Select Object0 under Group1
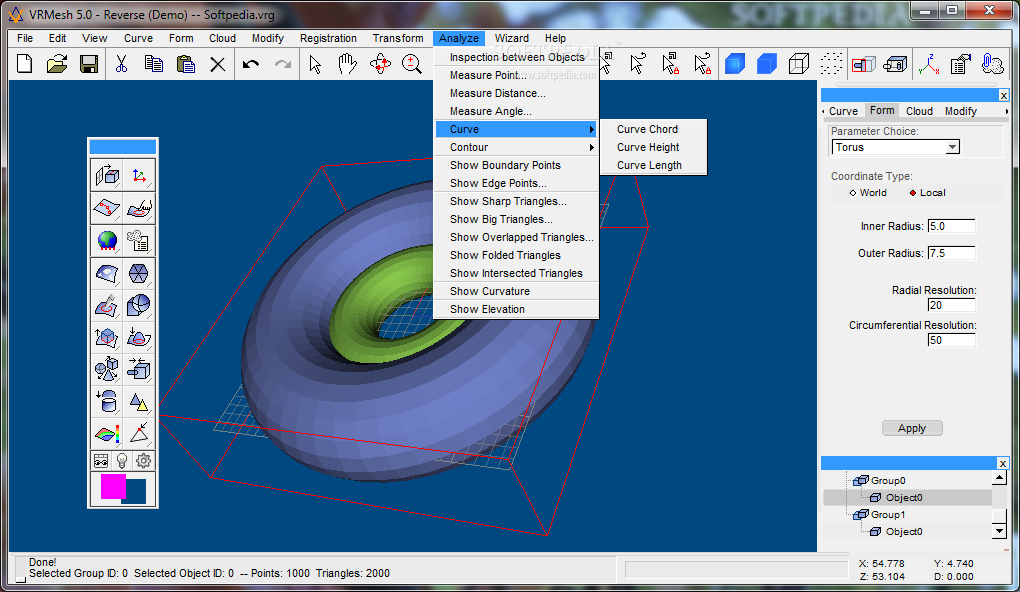 pyautogui.click(x=904, y=531)
